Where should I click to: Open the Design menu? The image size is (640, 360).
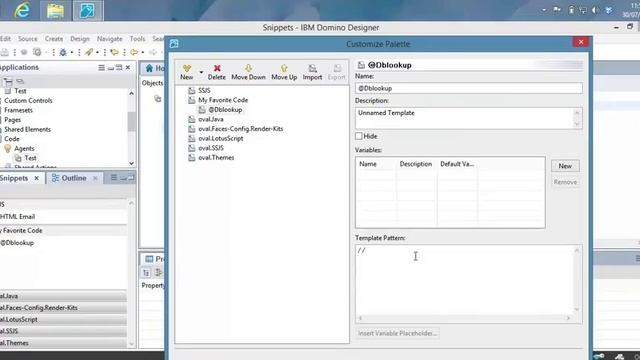tap(80, 39)
